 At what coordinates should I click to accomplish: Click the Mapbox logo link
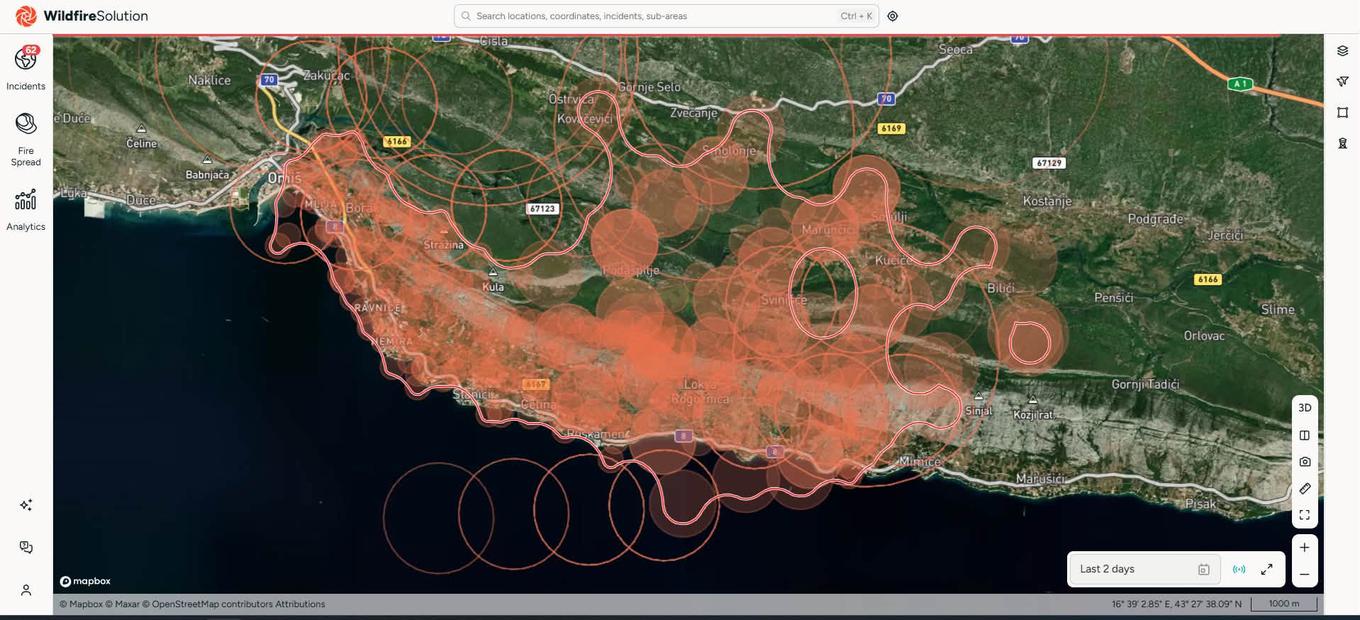pyautogui.click(x=85, y=581)
